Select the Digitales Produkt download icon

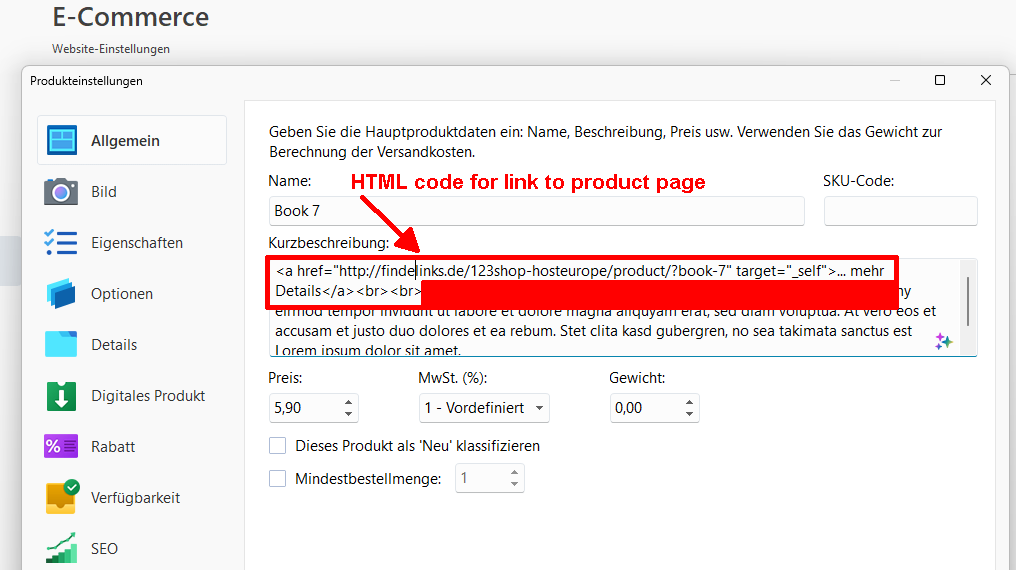(62, 396)
